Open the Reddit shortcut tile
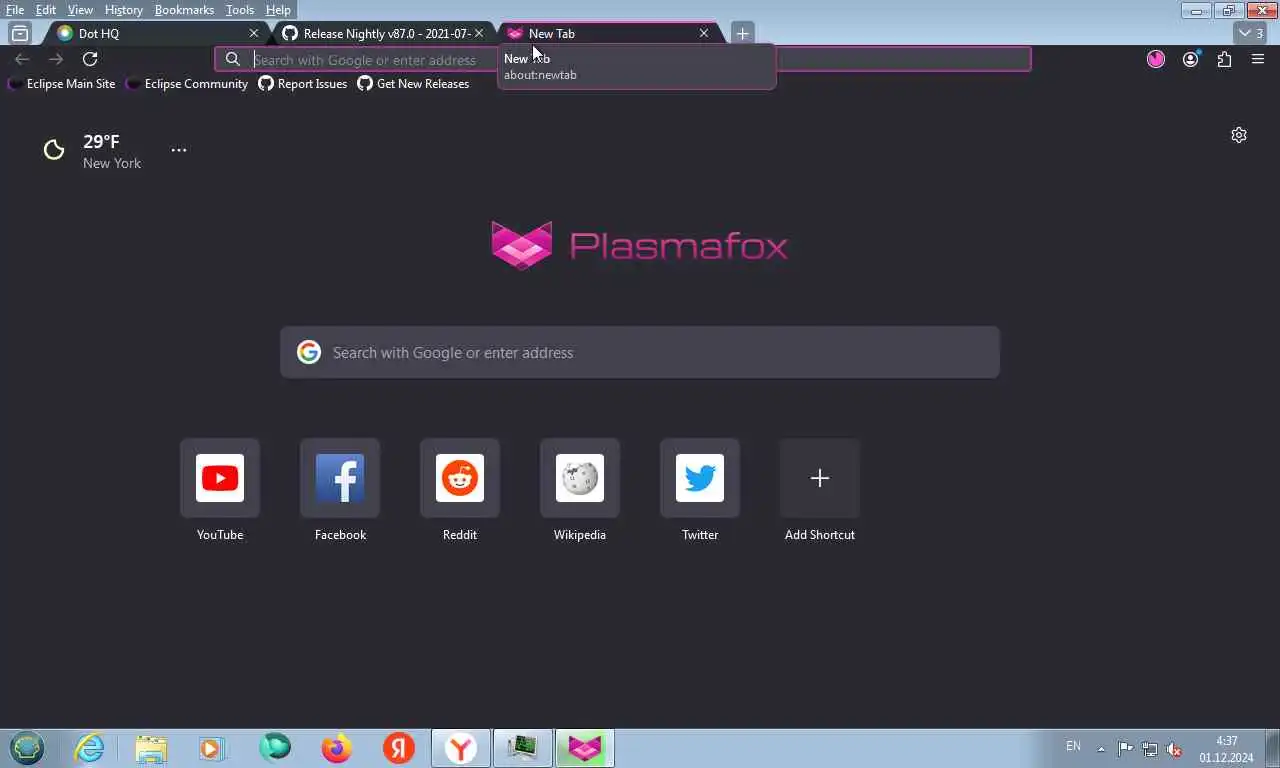Viewport: 1280px width, 768px height. [x=460, y=478]
